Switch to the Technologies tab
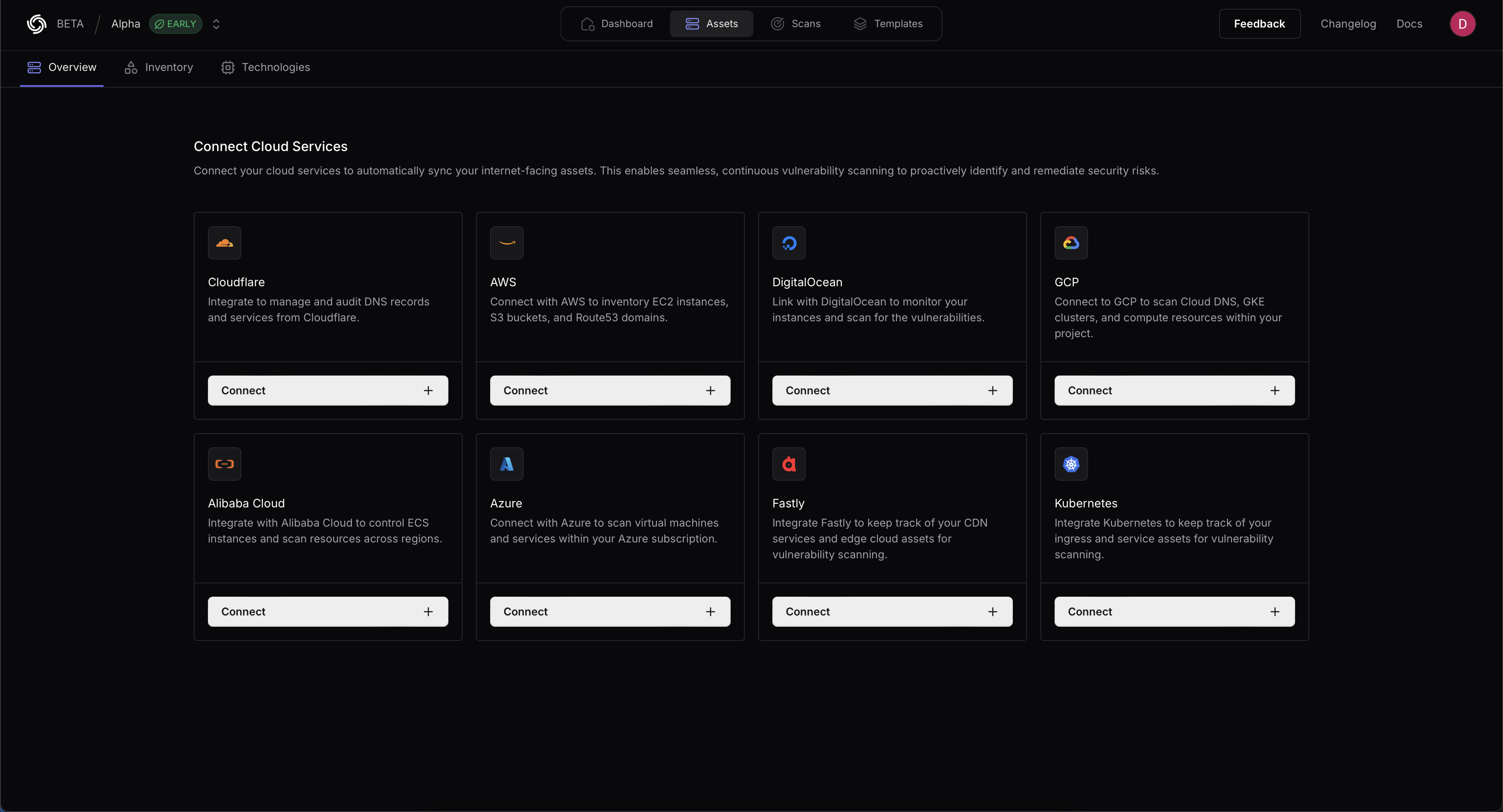Viewport: 1503px width, 812px height. 265,67
